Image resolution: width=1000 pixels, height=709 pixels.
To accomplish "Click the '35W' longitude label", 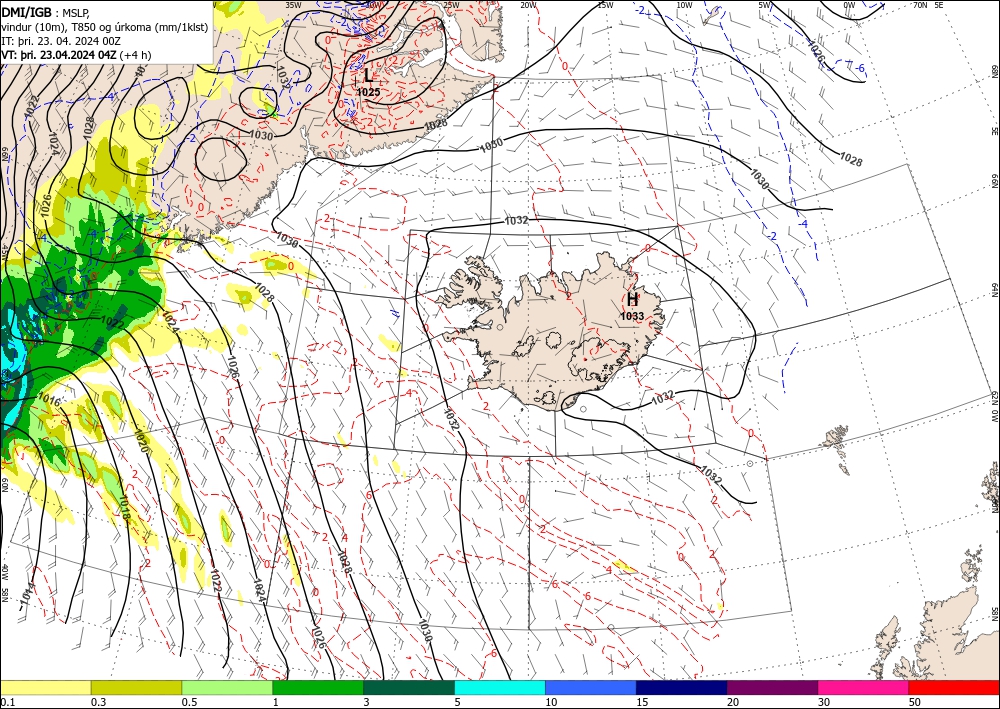I will pos(293,4).
